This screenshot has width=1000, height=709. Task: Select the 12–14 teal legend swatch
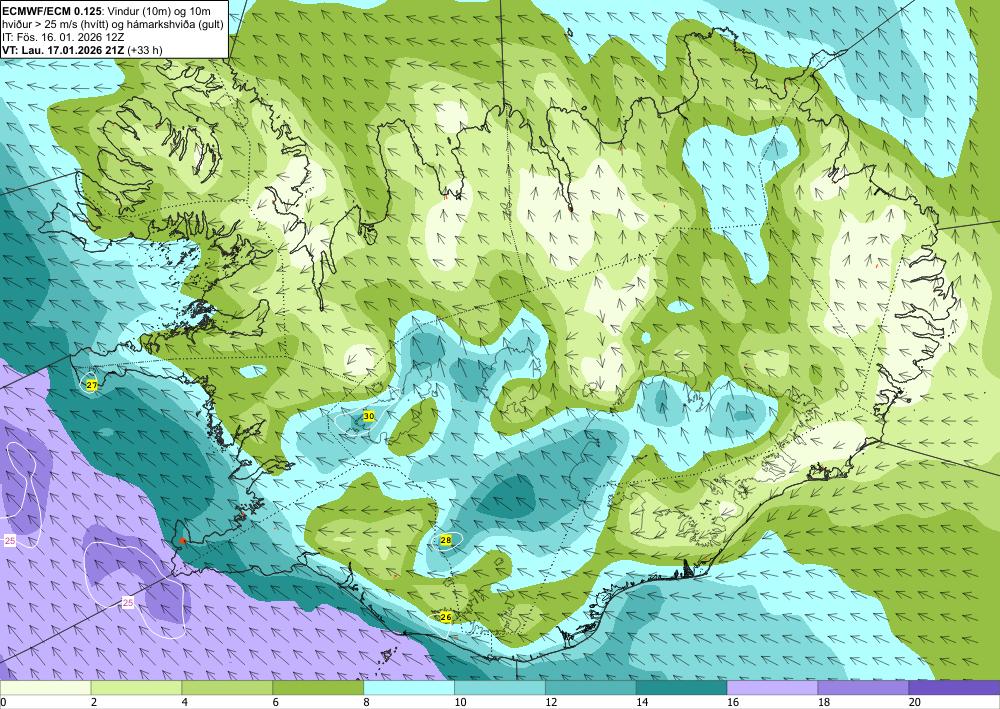[x=591, y=688]
